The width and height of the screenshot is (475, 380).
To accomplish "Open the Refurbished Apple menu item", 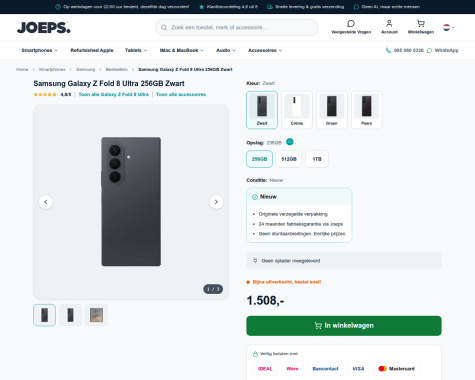I will 92,50.
